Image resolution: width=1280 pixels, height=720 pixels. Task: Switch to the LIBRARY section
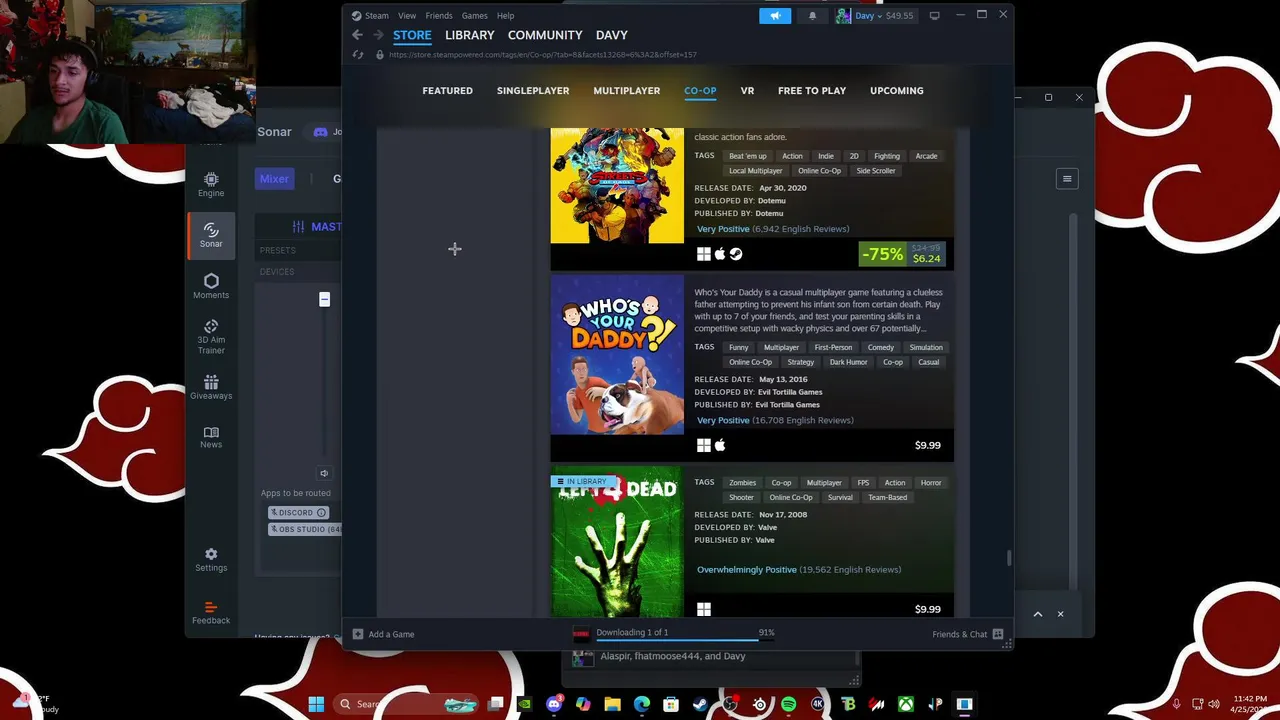tap(470, 35)
